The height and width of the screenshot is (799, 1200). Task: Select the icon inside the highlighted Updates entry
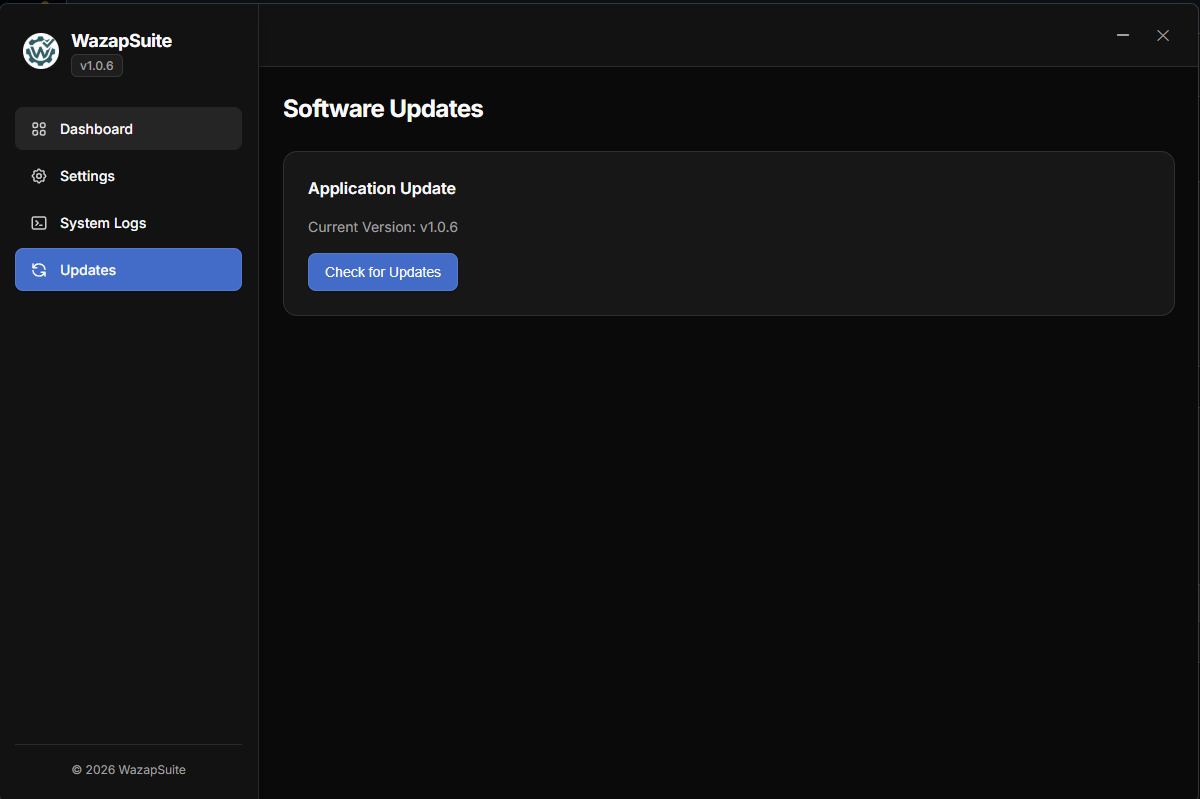pos(38,269)
